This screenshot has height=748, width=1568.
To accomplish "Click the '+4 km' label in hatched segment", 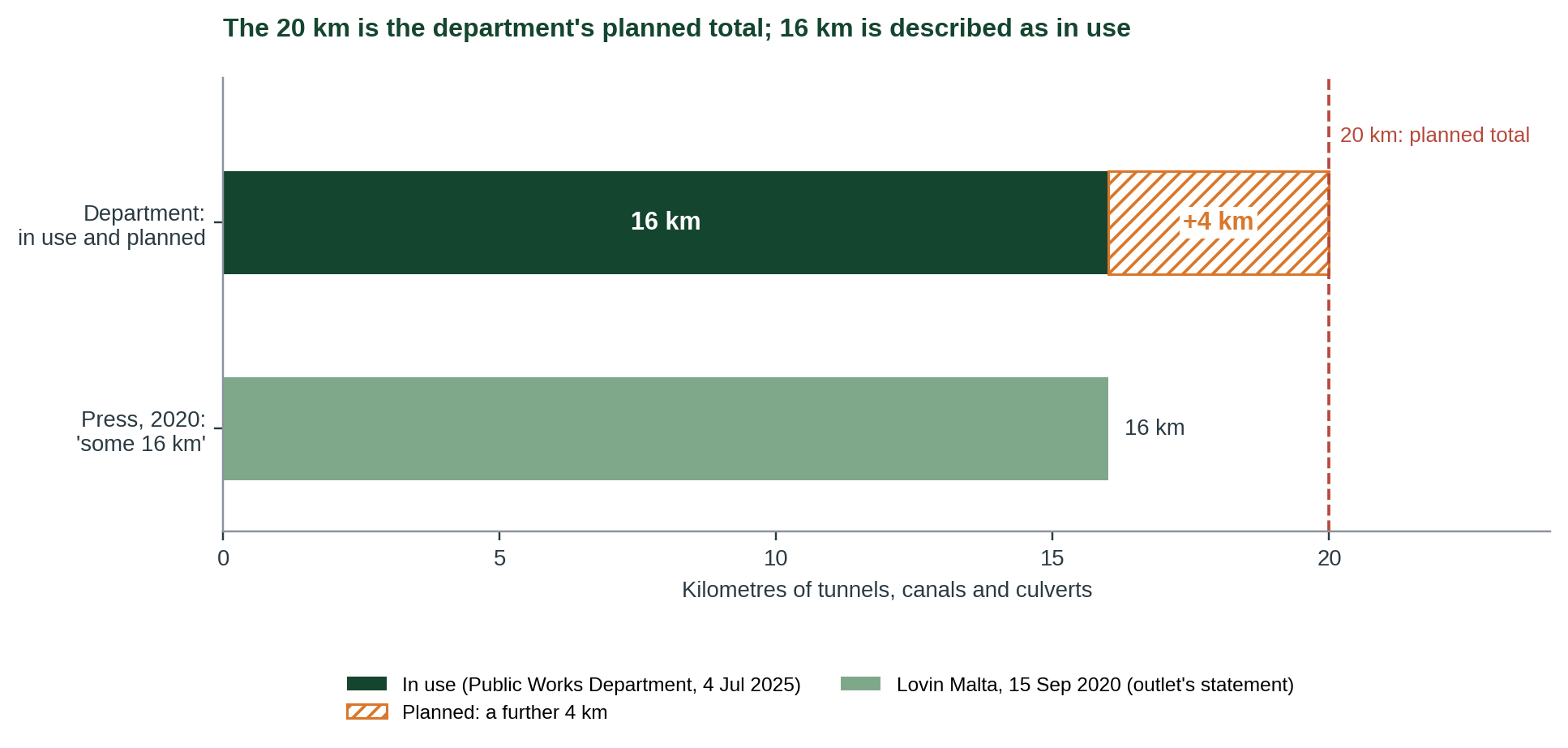I will point(1218,221).
